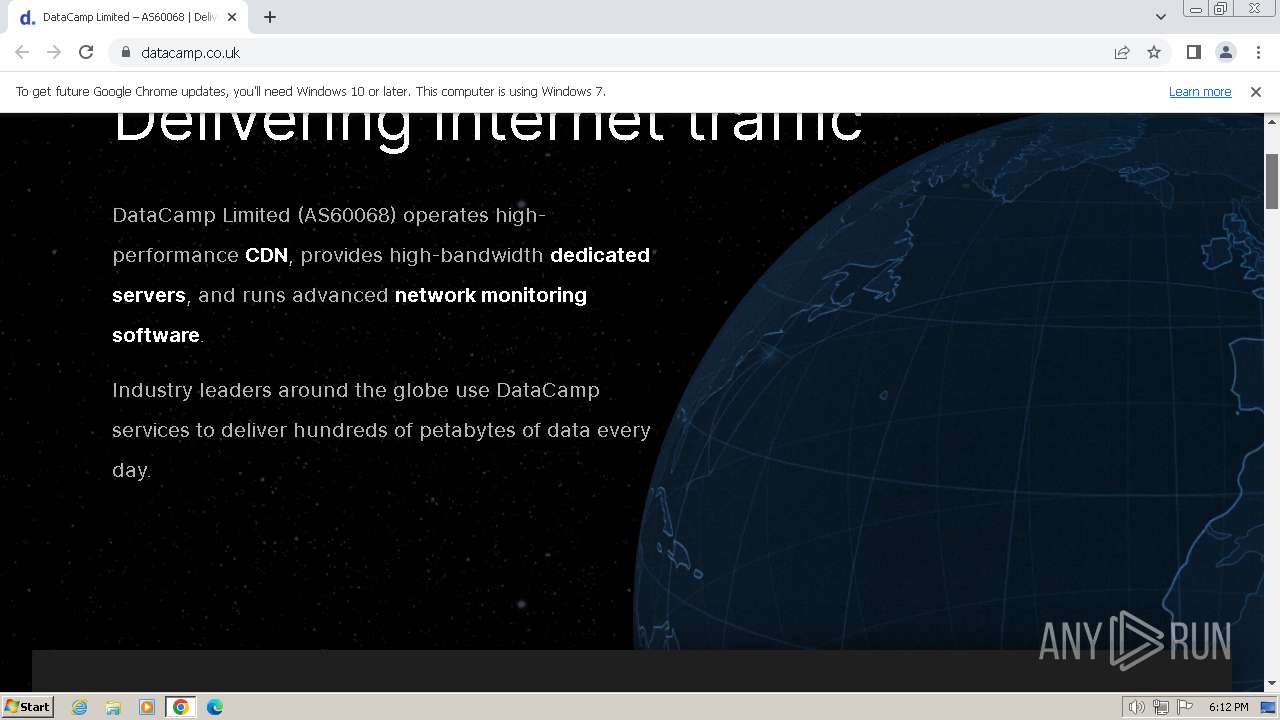Open Chrome three-dot menu
The width and height of the screenshot is (1280, 720).
pos(1258,52)
